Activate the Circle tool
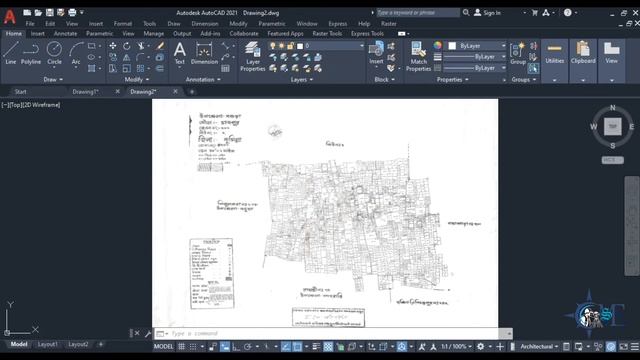The width and height of the screenshot is (640, 360). tap(54, 53)
